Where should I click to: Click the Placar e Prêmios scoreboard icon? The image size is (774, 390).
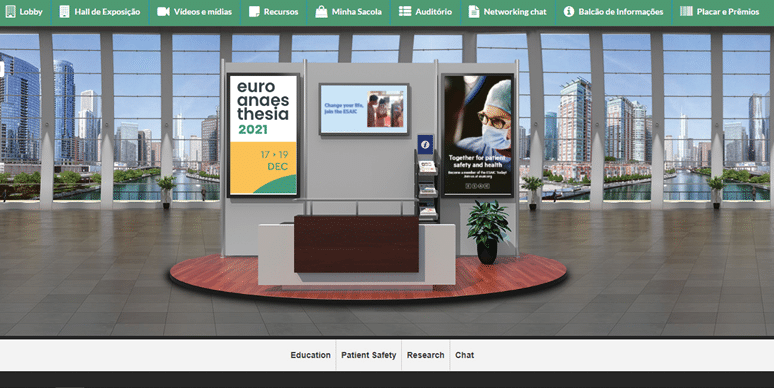pos(686,11)
